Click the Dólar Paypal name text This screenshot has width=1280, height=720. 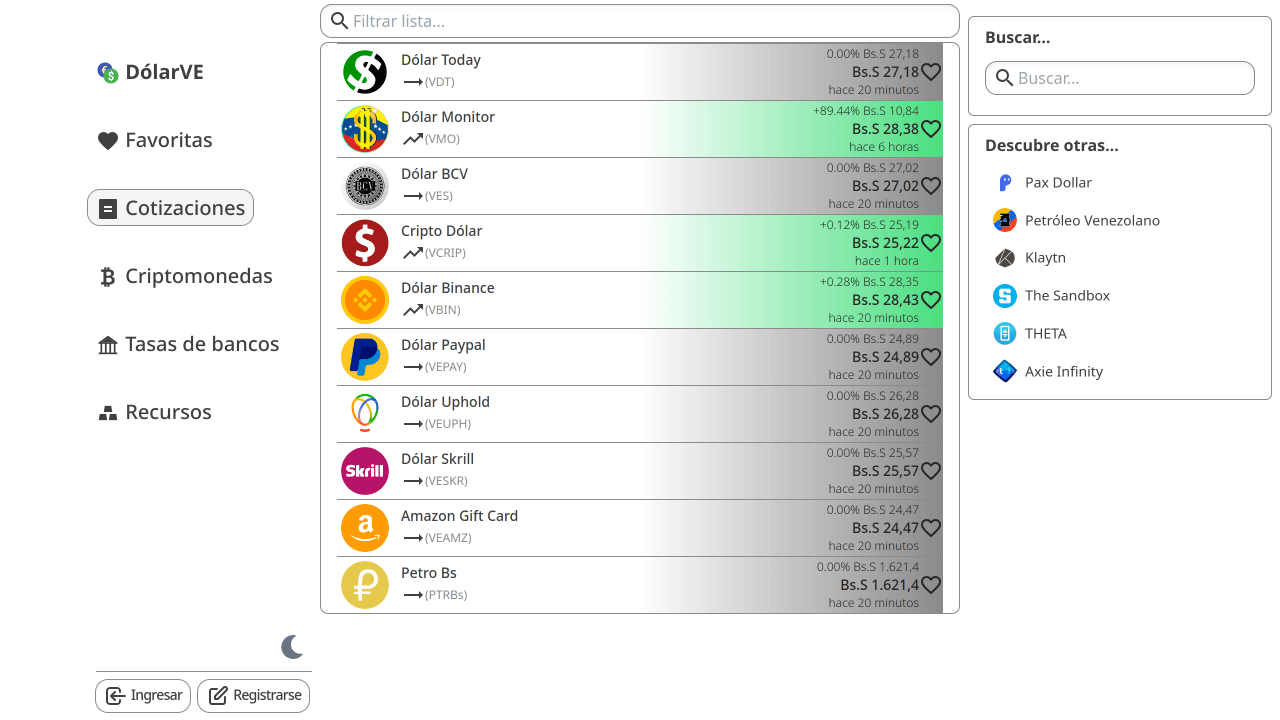tap(443, 345)
